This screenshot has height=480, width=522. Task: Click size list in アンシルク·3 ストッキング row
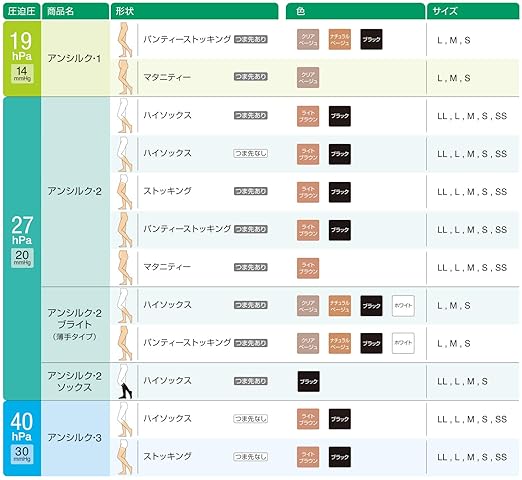(x=472, y=457)
